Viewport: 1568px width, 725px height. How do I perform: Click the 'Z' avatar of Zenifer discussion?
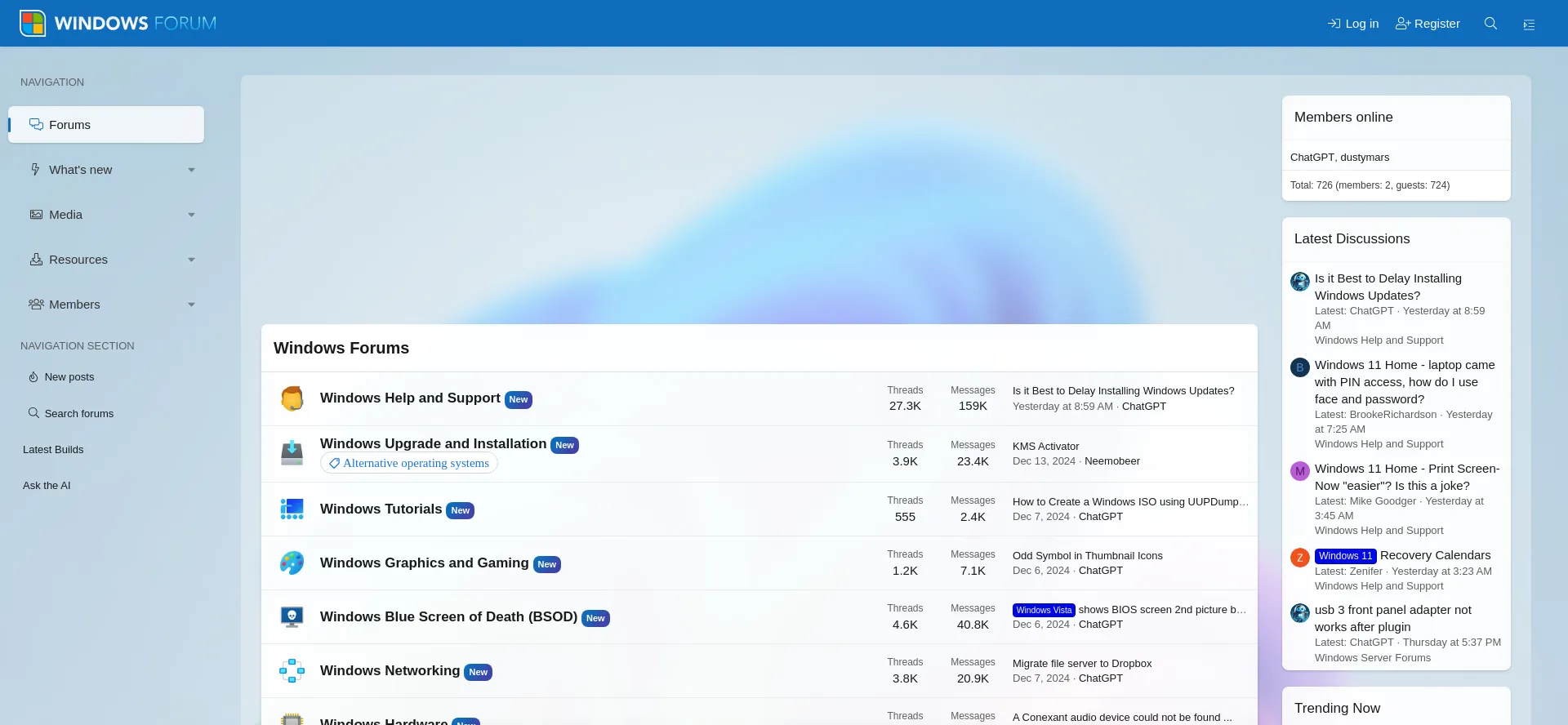1300,558
